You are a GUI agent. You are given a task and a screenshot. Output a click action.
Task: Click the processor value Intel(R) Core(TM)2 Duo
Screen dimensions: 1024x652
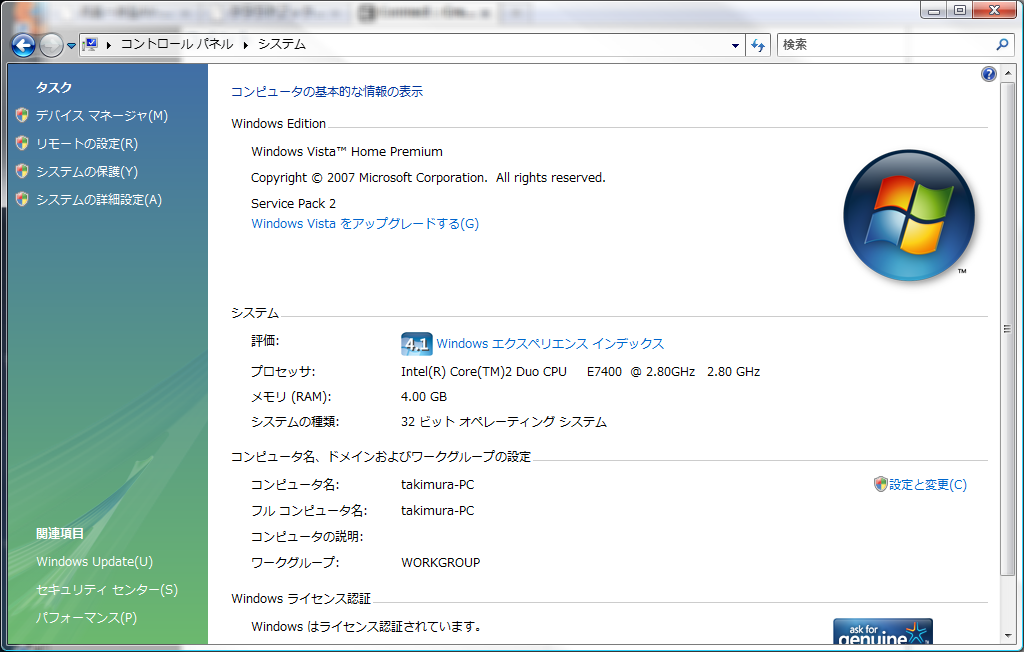tap(580, 372)
